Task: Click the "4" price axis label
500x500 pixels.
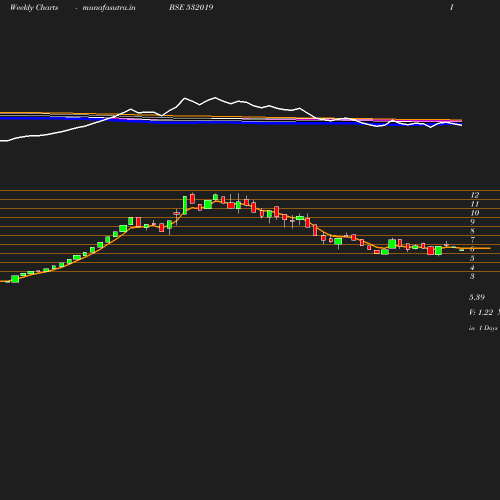Action: 473,267
